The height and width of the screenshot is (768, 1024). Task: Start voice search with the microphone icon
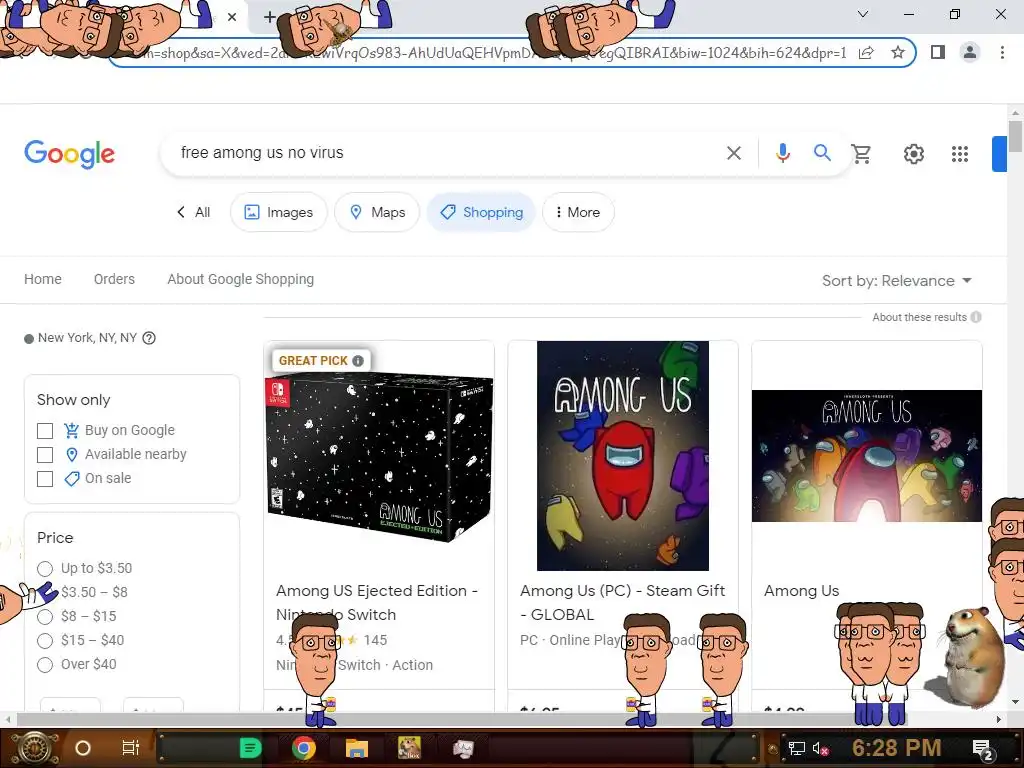tap(782, 153)
